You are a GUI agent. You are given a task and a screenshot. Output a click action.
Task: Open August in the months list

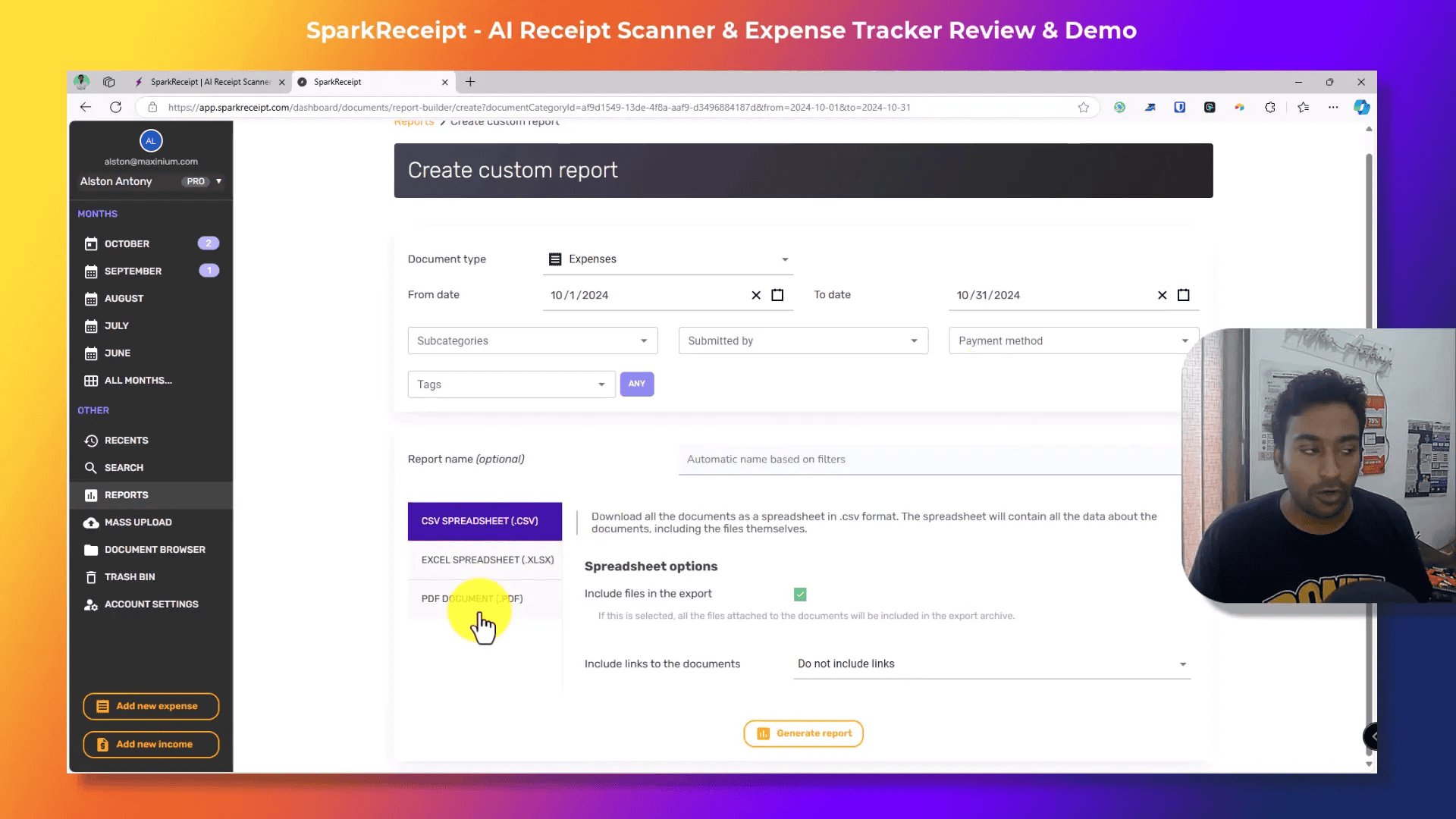tap(151, 298)
